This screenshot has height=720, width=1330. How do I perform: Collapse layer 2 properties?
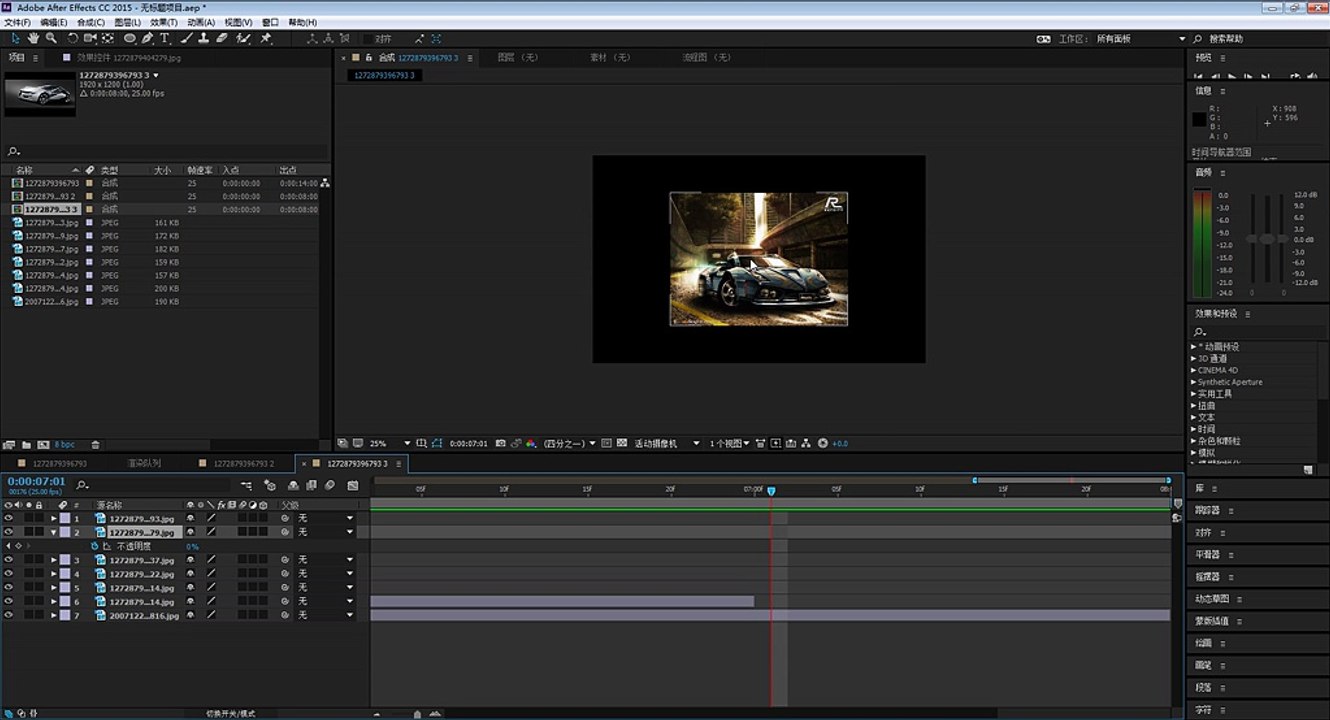pyautogui.click(x=54, y=533)
